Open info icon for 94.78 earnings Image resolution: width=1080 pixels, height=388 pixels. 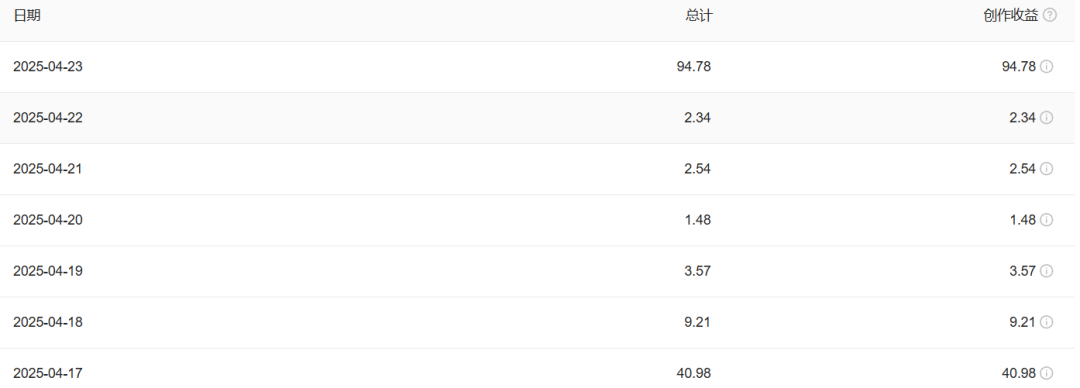coord(1046,67)
